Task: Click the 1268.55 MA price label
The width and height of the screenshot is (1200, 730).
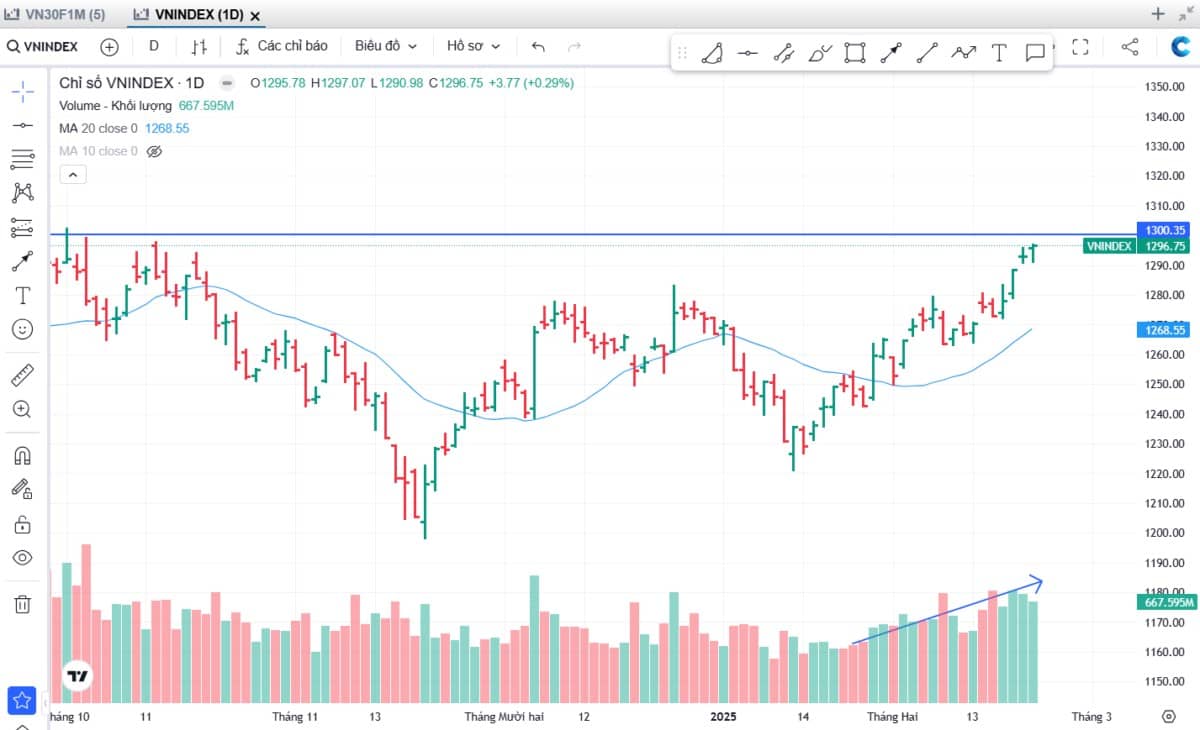Action: click(x=1165, y=330)
